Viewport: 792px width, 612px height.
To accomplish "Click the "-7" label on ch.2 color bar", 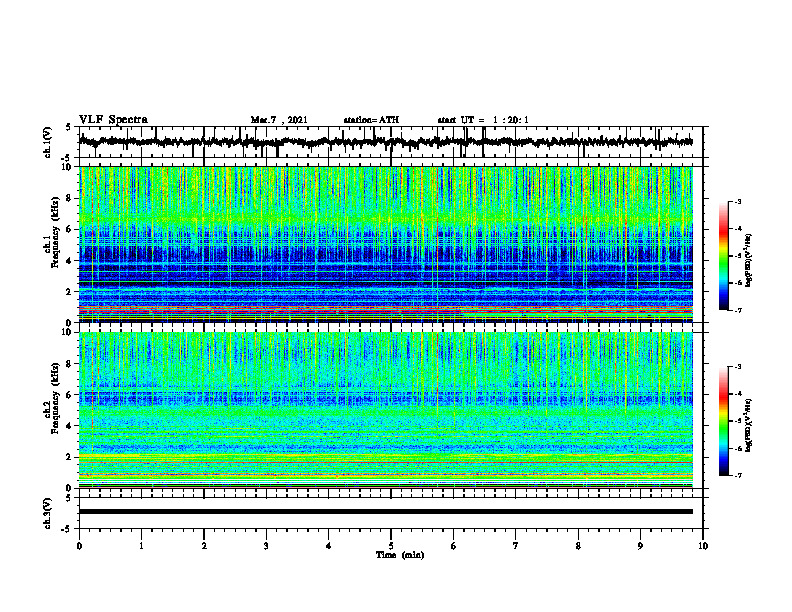I will 737,475.
